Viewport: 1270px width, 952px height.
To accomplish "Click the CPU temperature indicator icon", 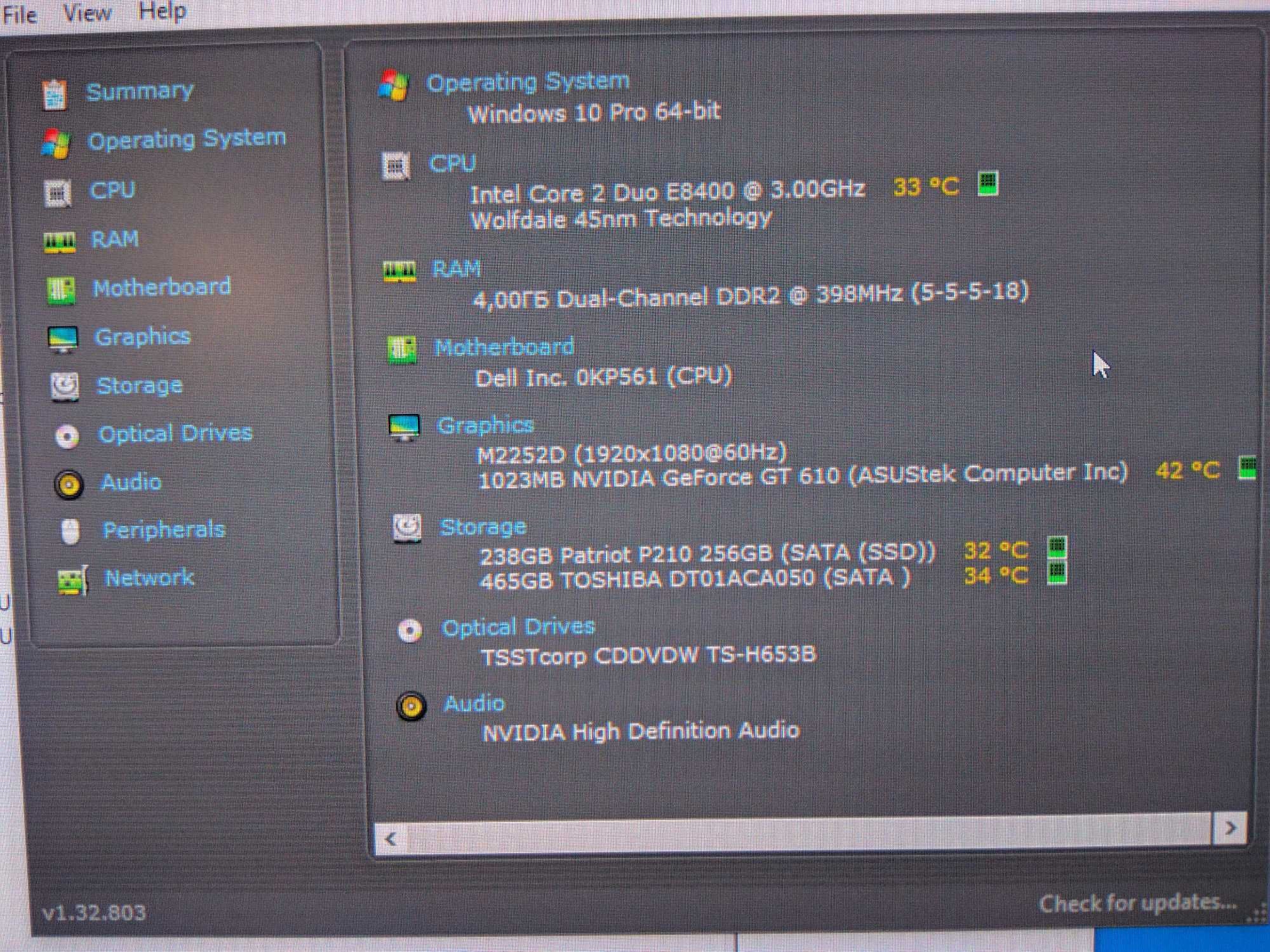I will (987, 184).
